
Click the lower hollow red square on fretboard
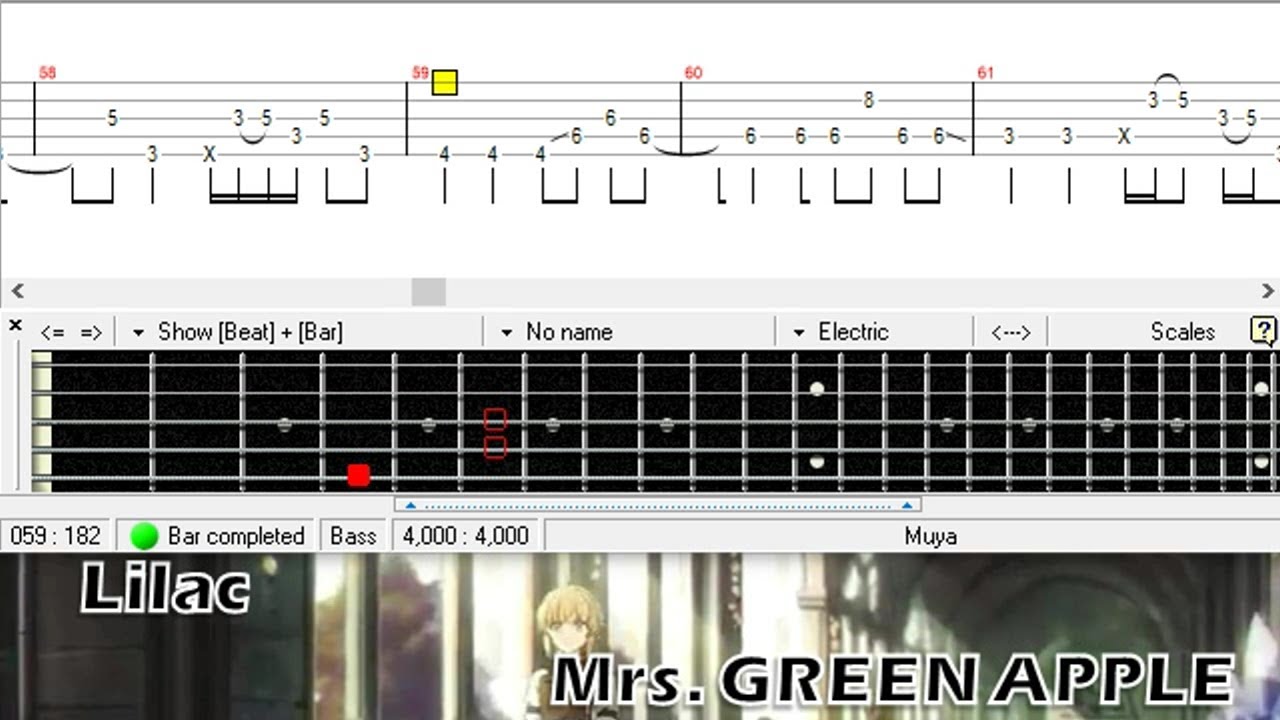(494, 447)
